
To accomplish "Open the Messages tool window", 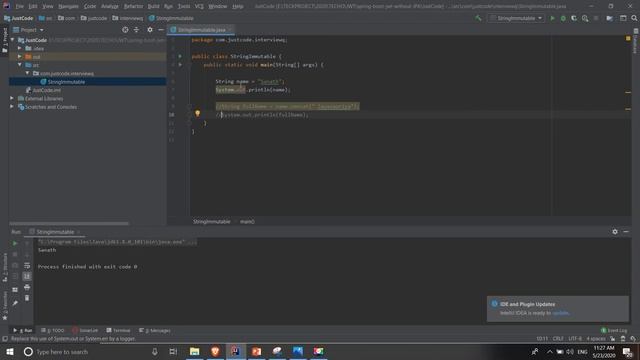I will (x=154, y=330).
